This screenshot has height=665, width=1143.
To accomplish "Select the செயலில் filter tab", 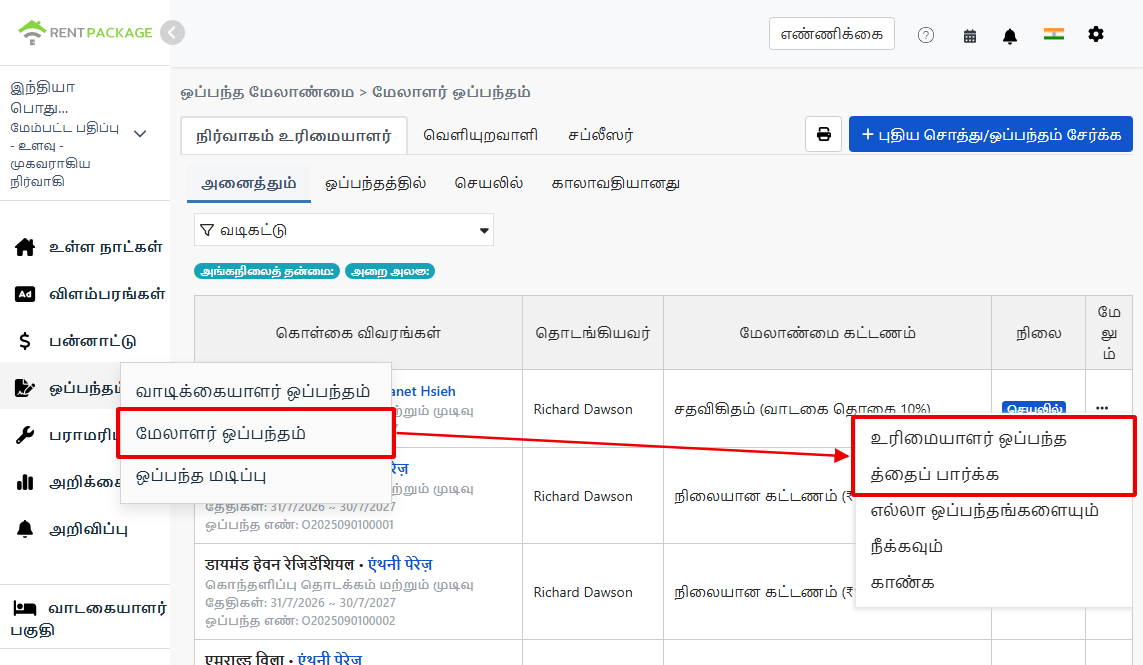I will 489,183.
